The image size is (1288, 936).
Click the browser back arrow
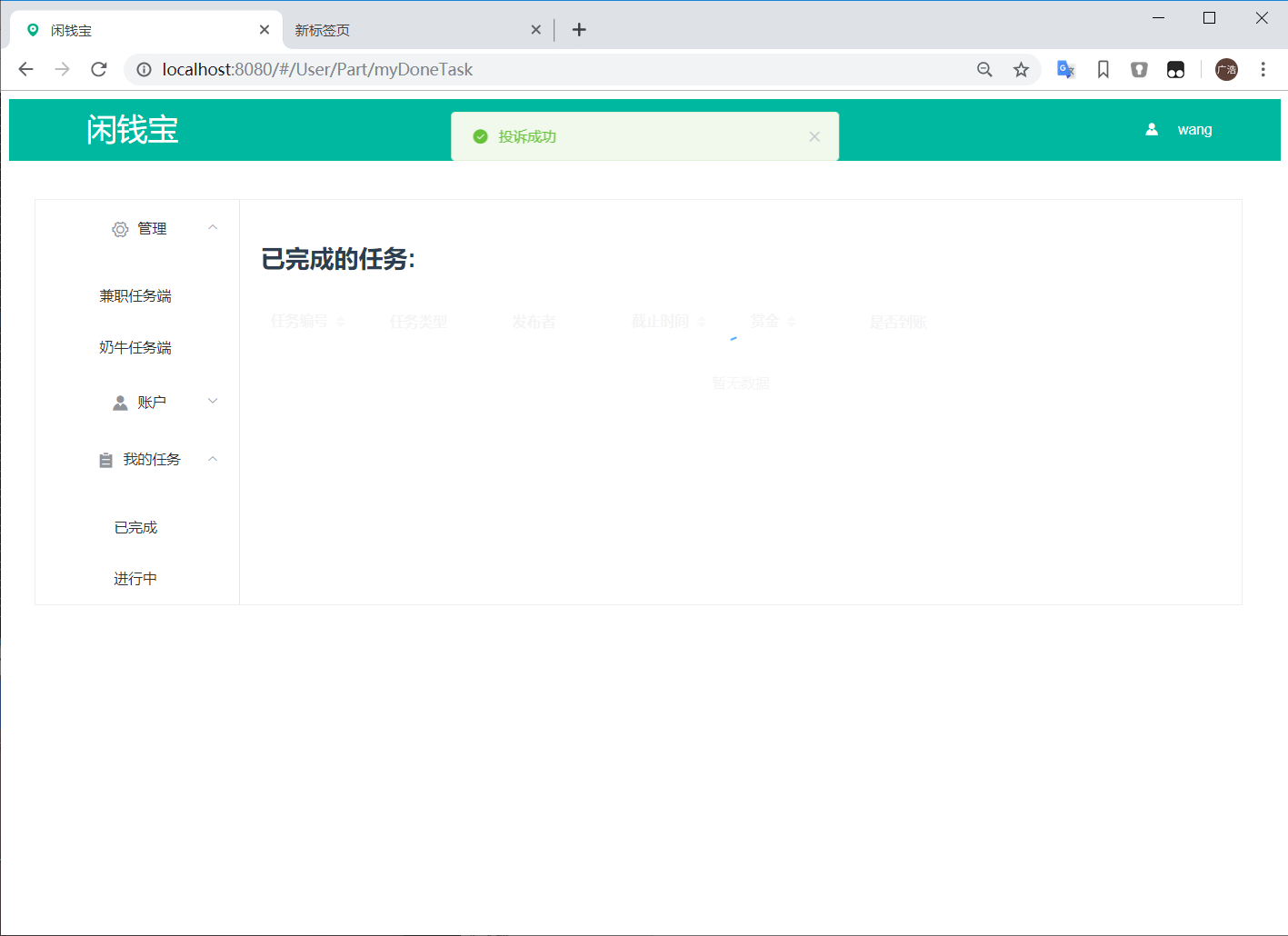click(25, 70)
